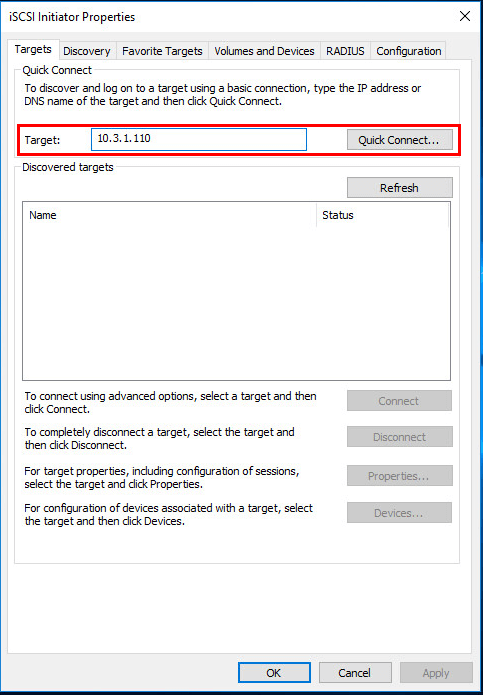The image size is (483, 695).
Task: Click the greyed-out Devices... button
Action: (399, 513)
